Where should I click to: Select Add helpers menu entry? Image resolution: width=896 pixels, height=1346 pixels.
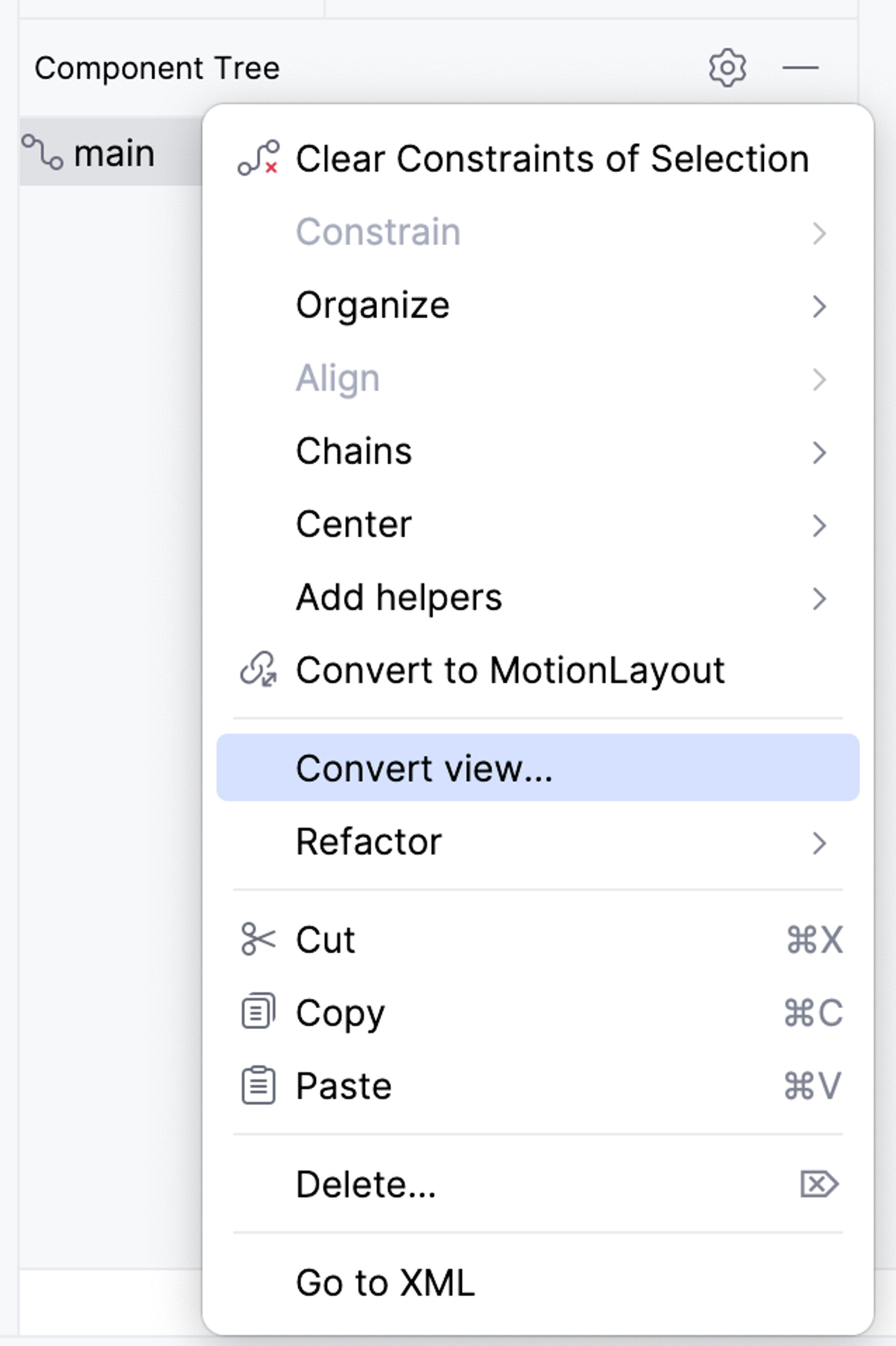(399, 597)
